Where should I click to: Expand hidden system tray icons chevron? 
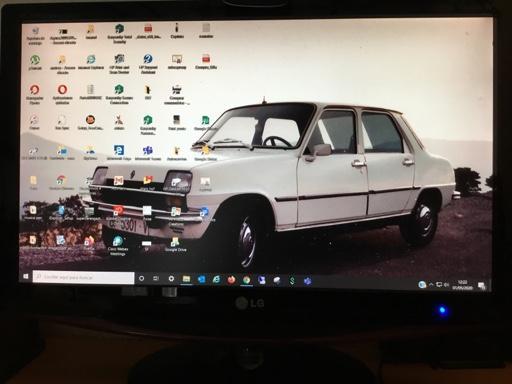(x=431, y=284)
